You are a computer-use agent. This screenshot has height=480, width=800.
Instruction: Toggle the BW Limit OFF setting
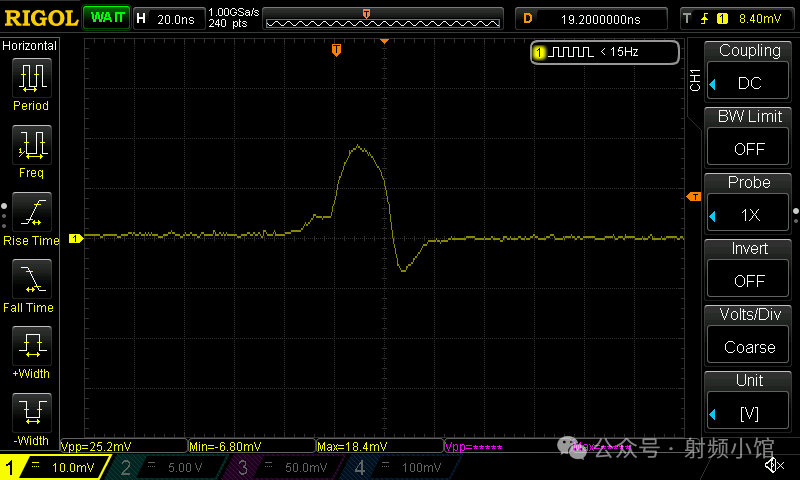pos(749,148)
